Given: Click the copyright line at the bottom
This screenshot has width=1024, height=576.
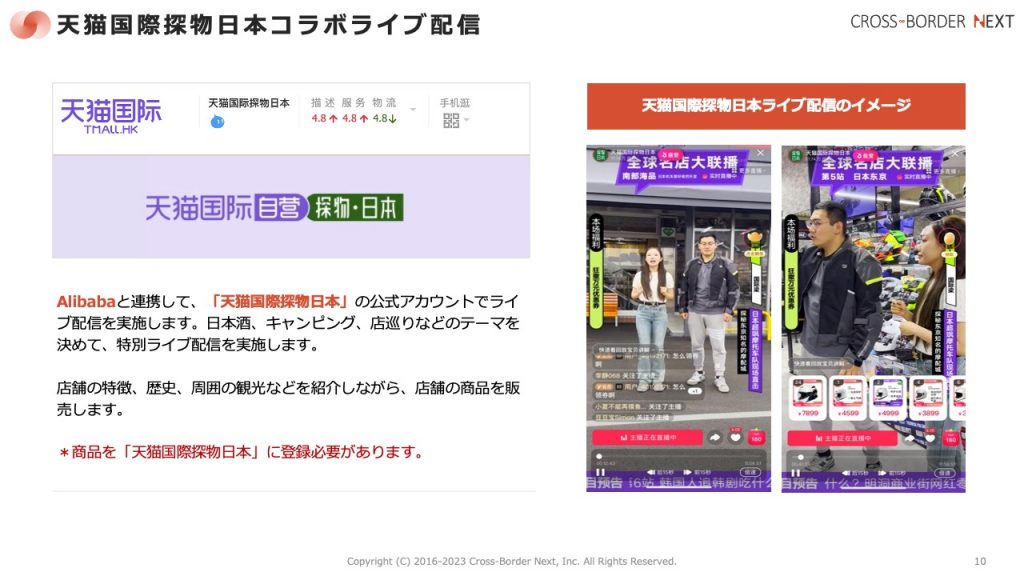Looking at the screenshot, I should point(511,561).
